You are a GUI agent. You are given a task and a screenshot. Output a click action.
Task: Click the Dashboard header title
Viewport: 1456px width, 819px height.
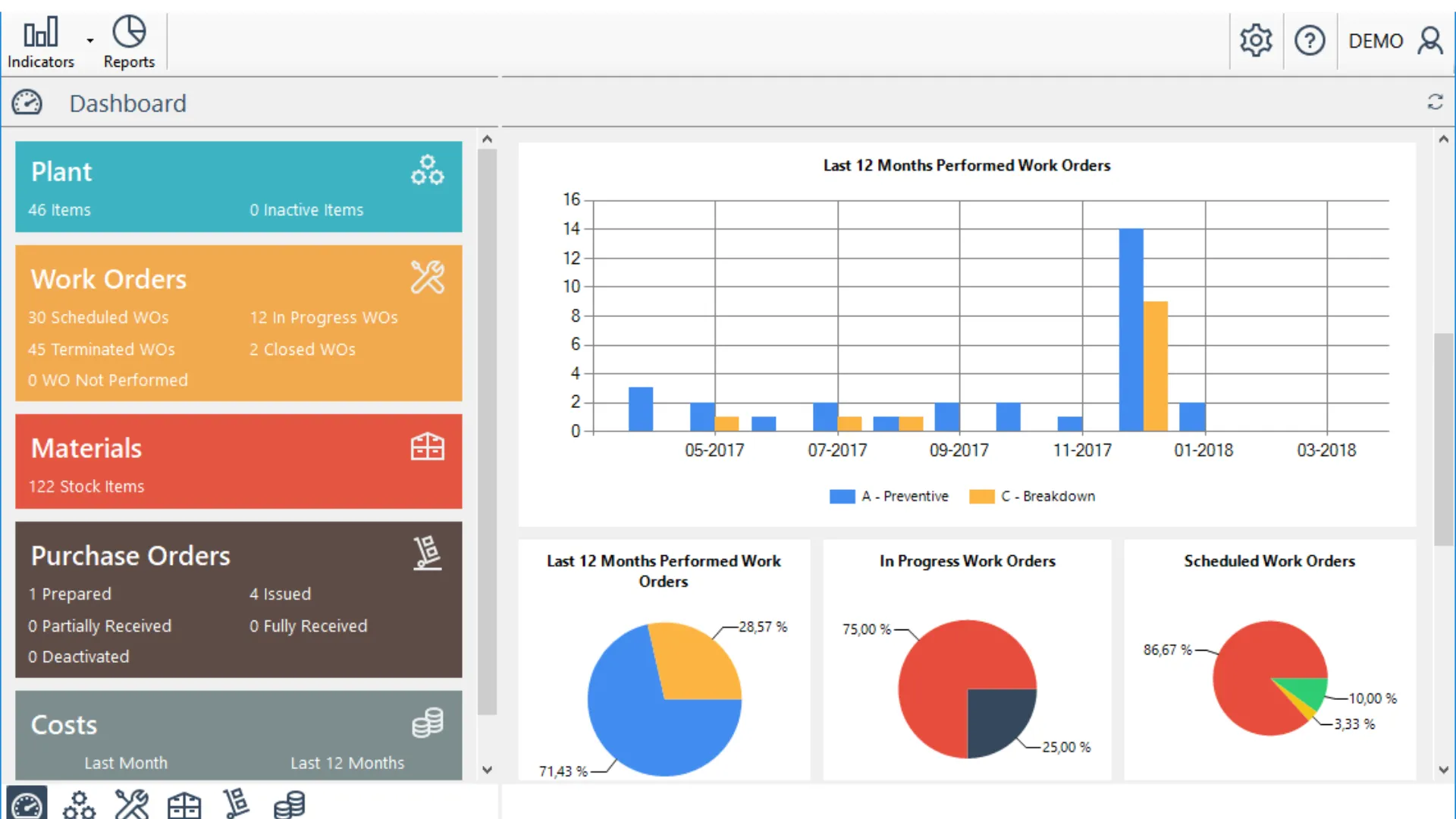pos(127,103)
